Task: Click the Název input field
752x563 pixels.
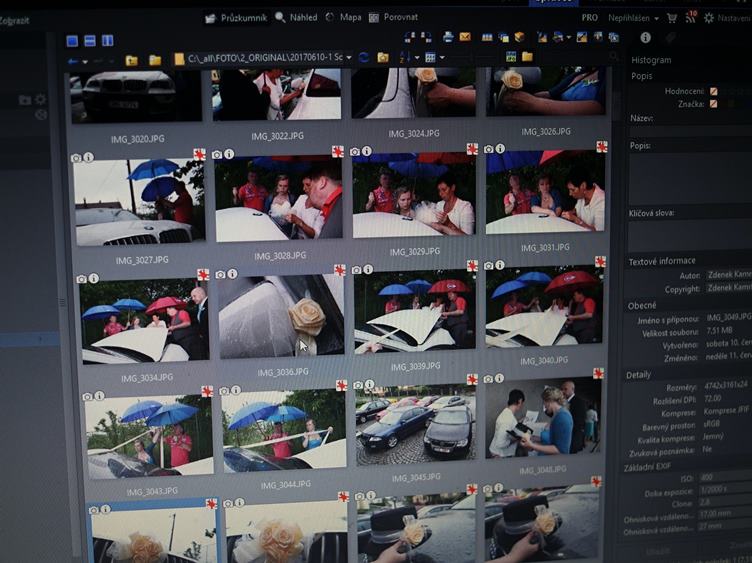Action: [x=691, y=129]
